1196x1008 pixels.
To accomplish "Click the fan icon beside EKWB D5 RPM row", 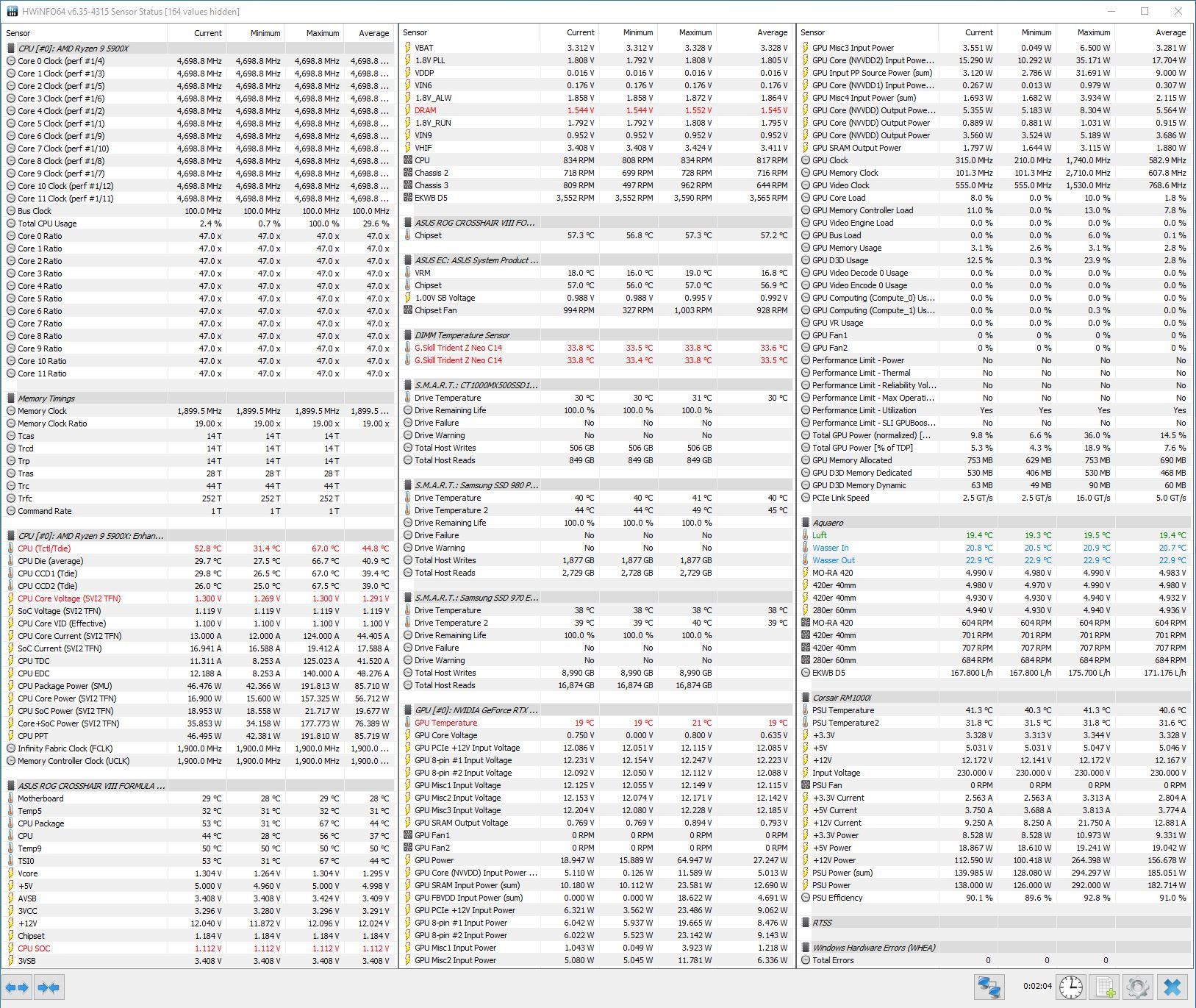I will (408, 198).
